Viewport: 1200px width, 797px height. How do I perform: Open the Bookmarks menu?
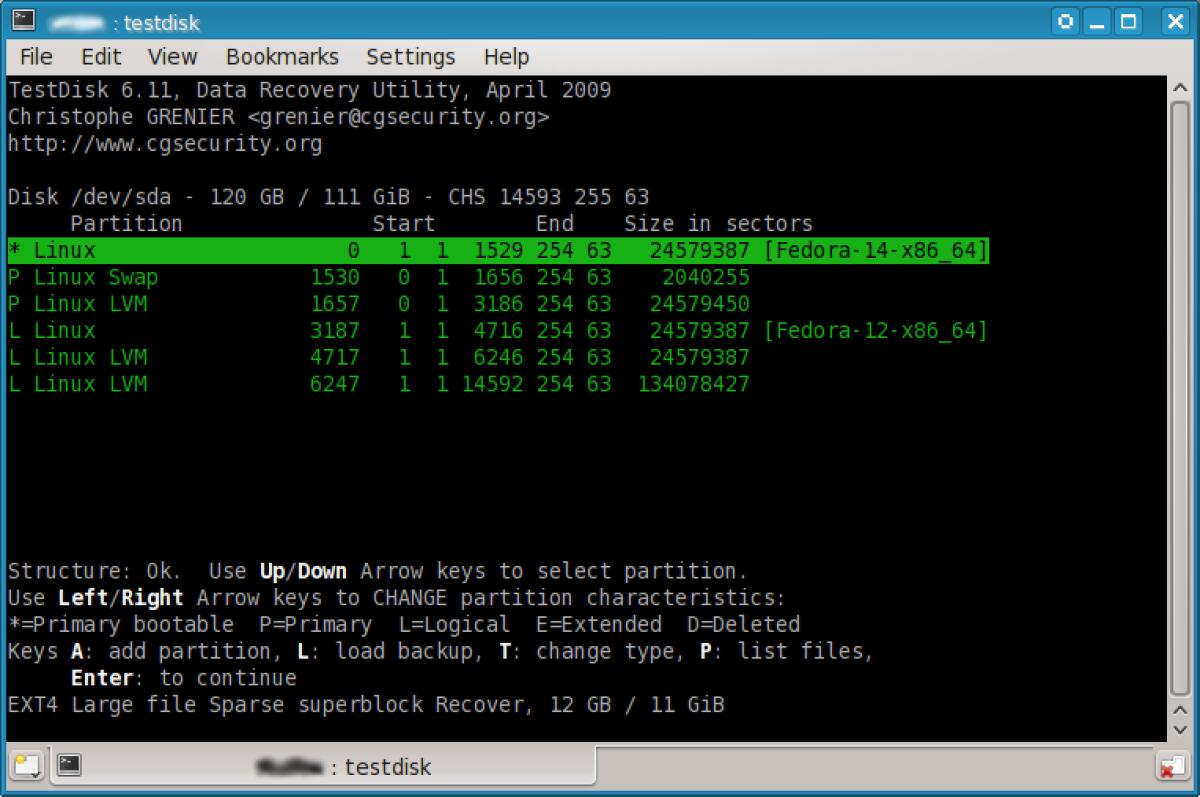coord(282,57)
